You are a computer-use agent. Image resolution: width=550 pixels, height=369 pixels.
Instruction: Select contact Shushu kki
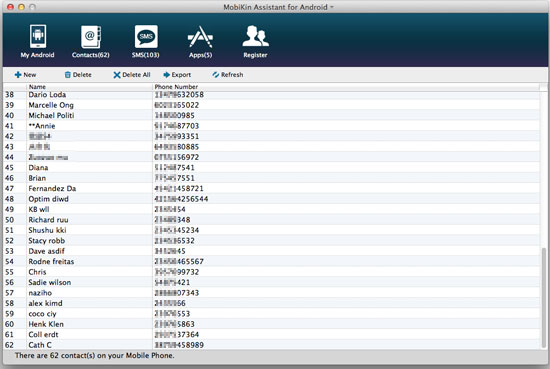pos(47,230)
